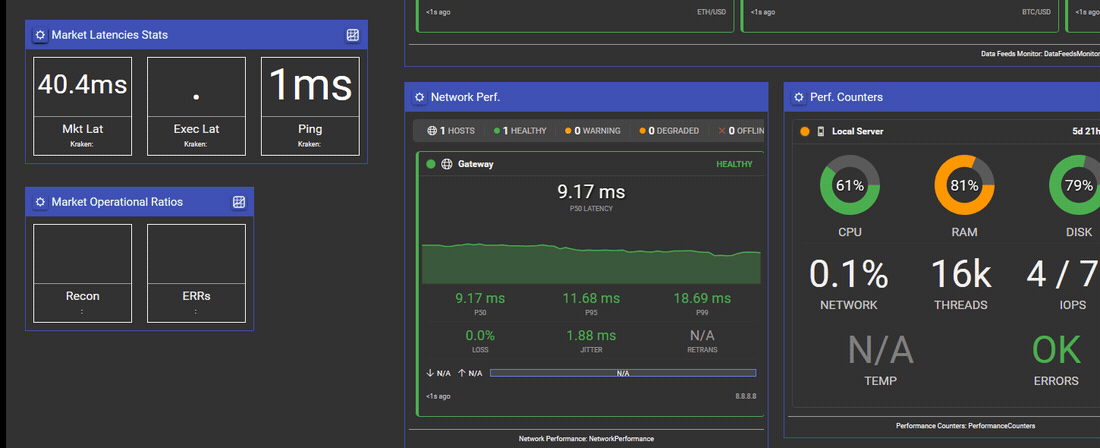Click the globe icon next to Gateway
The image size is (1100, 448).
coord(447,164)
